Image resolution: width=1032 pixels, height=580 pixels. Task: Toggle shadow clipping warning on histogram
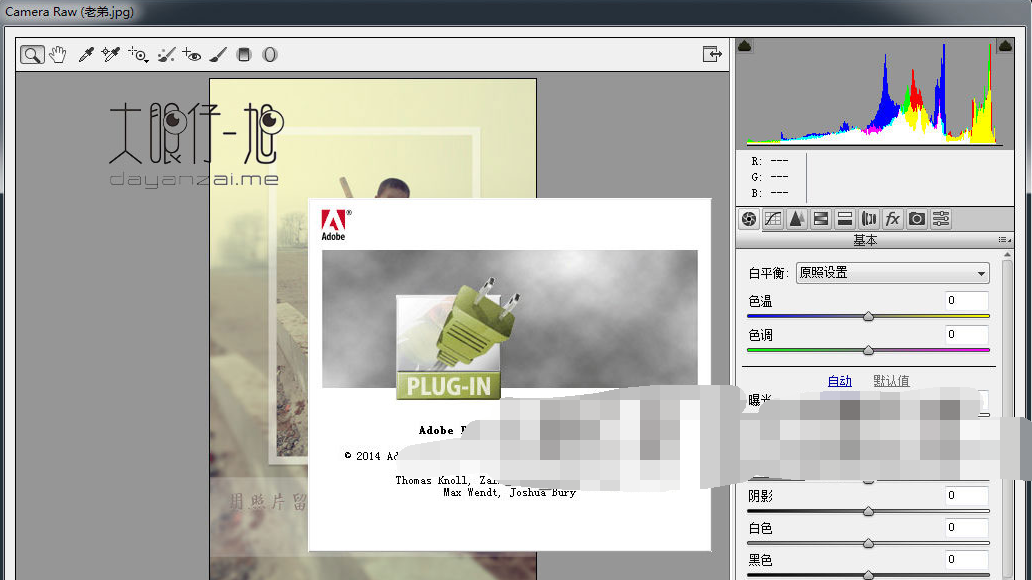point(744,45)
